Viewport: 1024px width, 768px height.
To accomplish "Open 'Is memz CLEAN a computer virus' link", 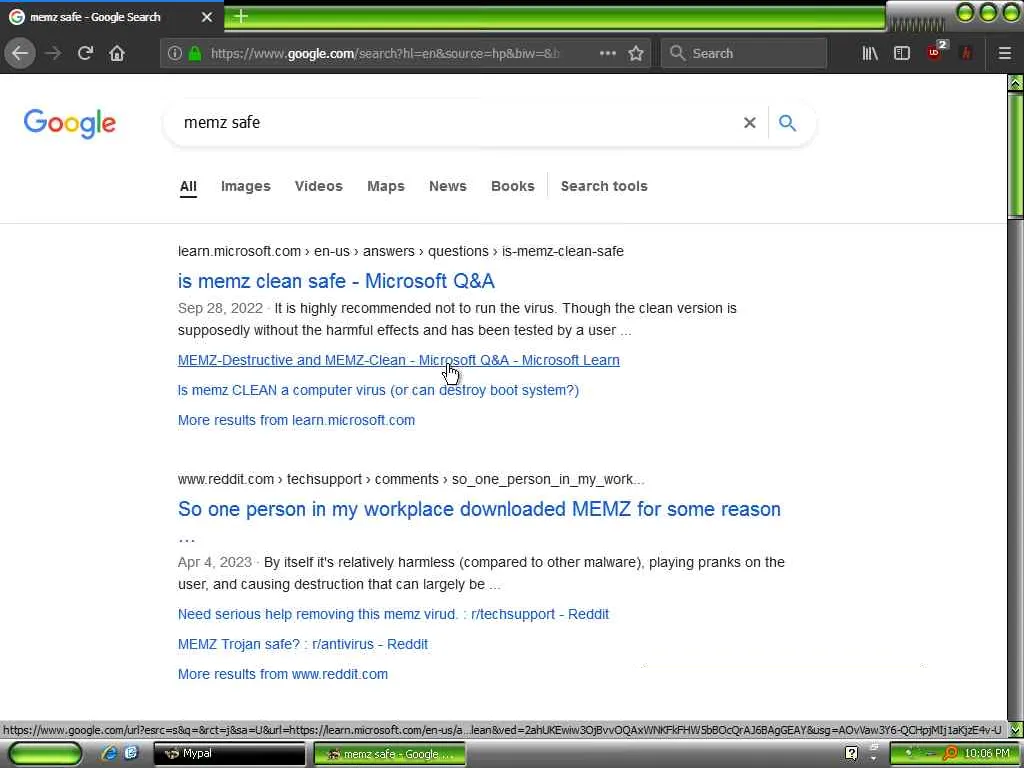I will coord(378,391).
